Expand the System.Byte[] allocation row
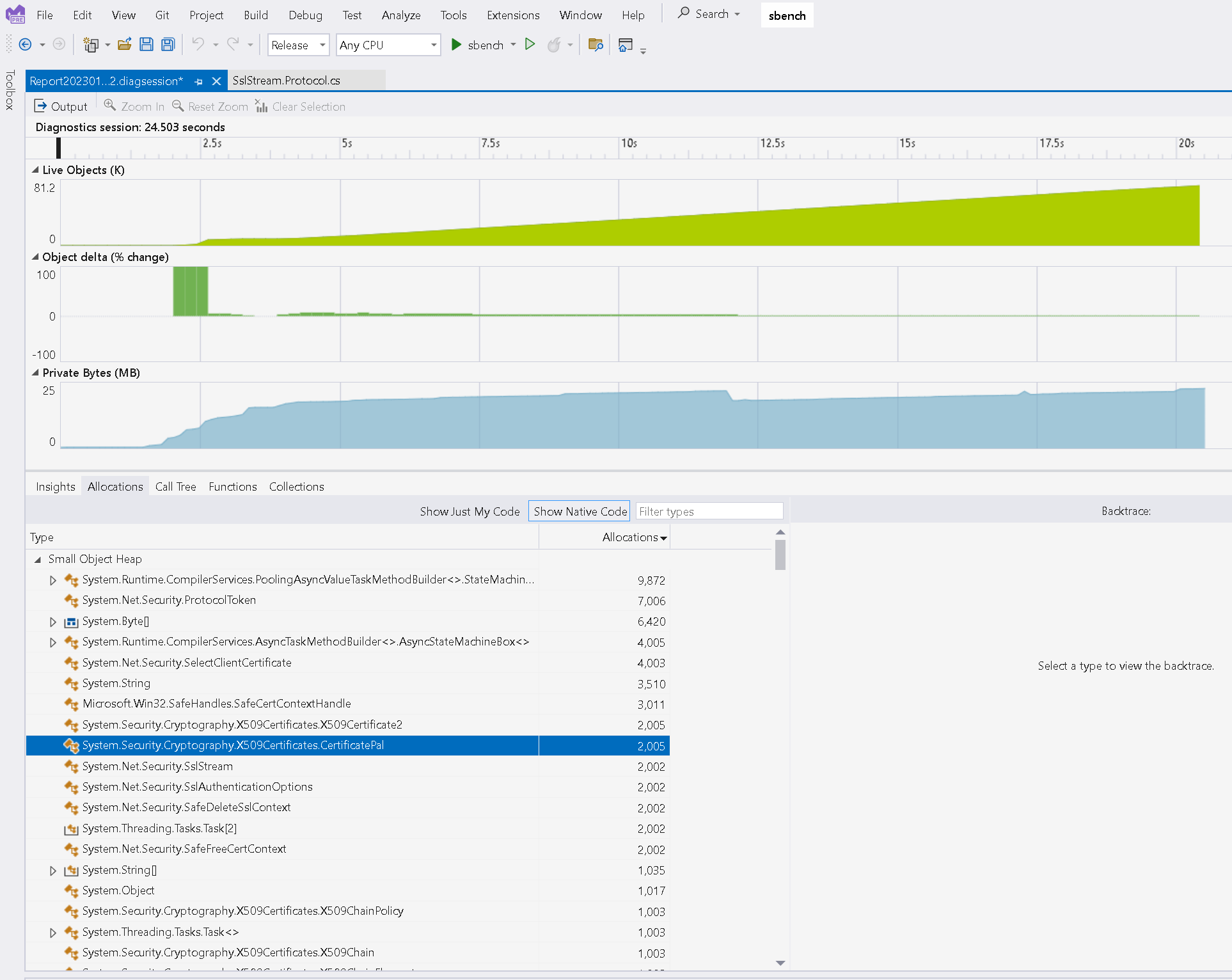Image resolution: width=1232 pixels, height=980 pixels. (x=52, y=621)
